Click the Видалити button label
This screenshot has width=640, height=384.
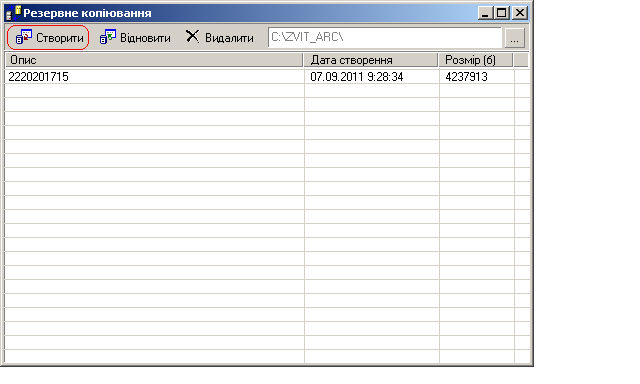229,38
